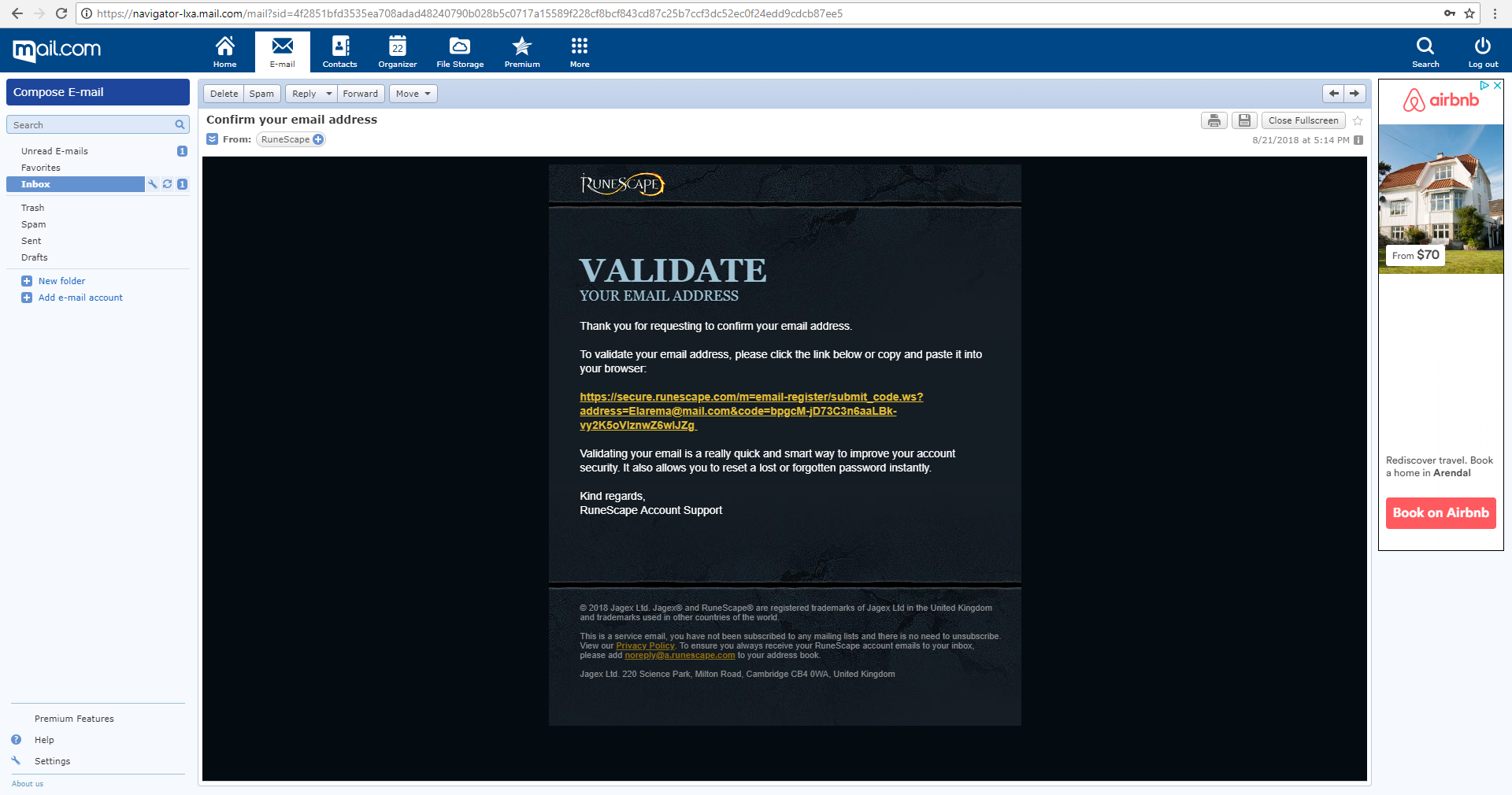Click the browser back button
The image size is (1512, 795).
pyautogui.click(x=17, y=13)
